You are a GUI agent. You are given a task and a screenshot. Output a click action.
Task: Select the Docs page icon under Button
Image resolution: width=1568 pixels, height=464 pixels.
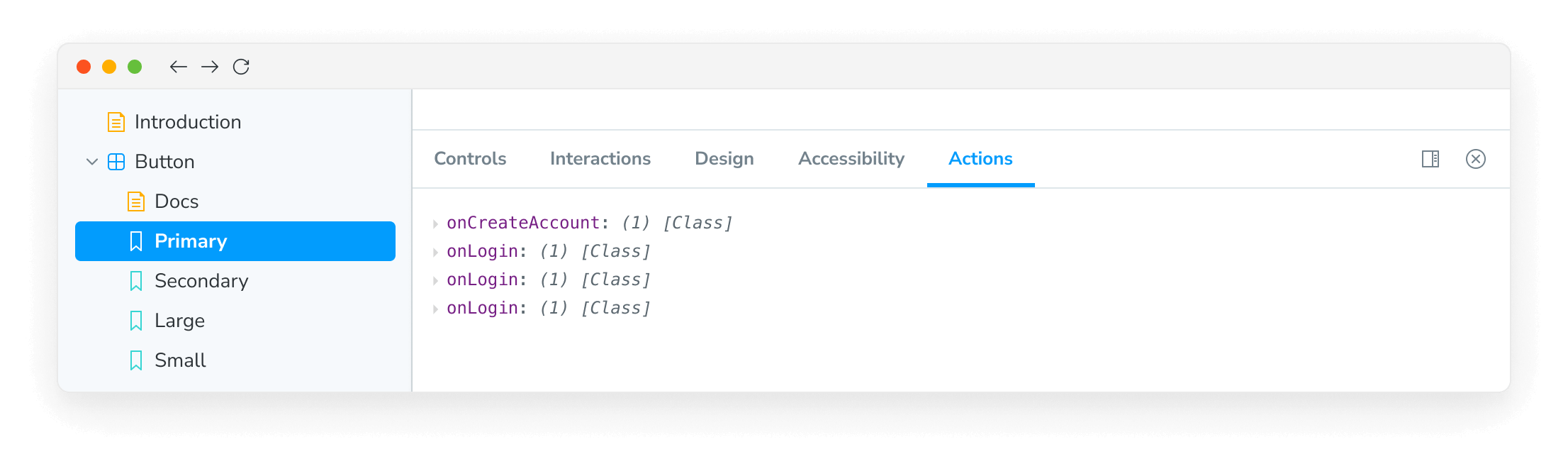(135, 201)
